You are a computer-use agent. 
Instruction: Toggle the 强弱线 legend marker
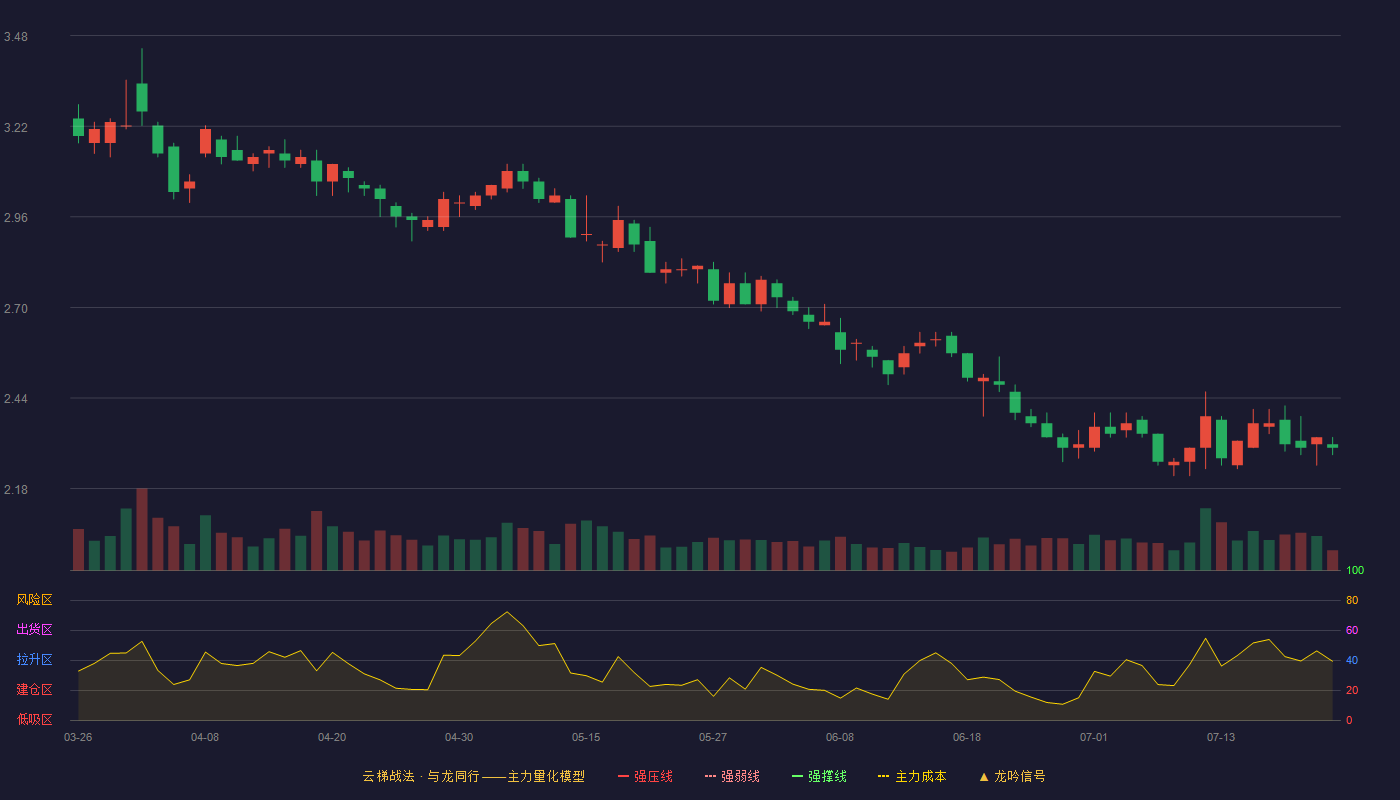click(x=711, y=776)
